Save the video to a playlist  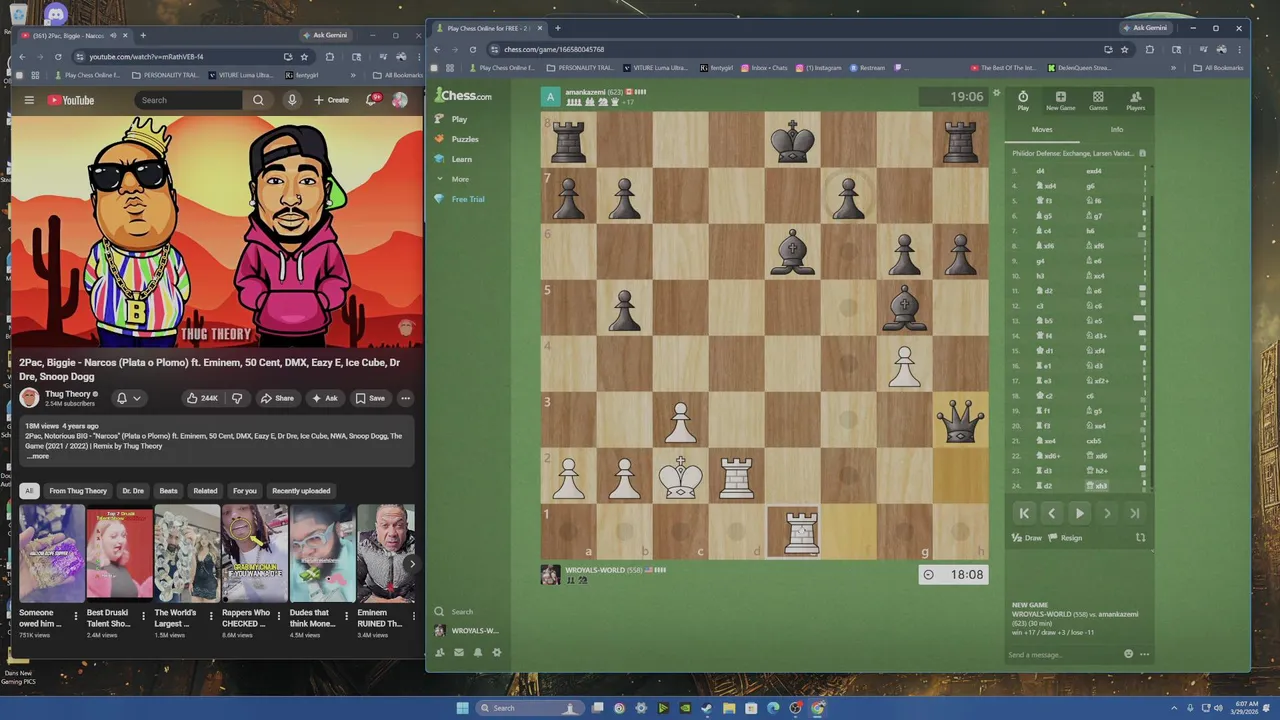click(x=369, y=398)
